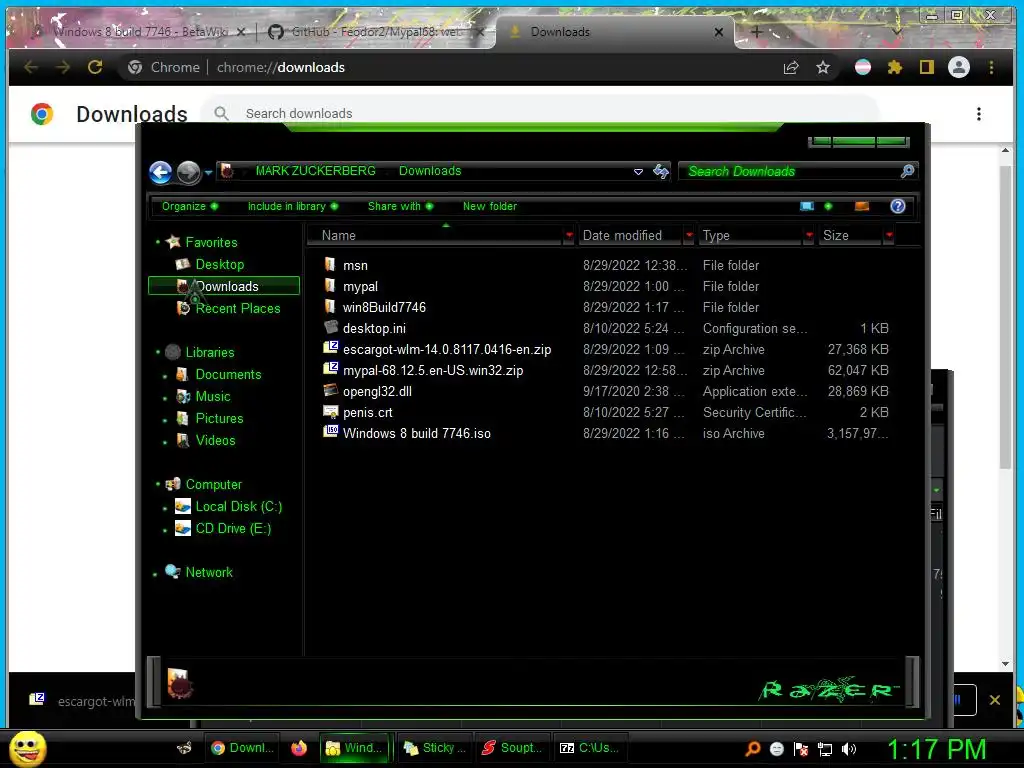Select the opengl32.dll file icon
1024x768 pixels.
330,391
